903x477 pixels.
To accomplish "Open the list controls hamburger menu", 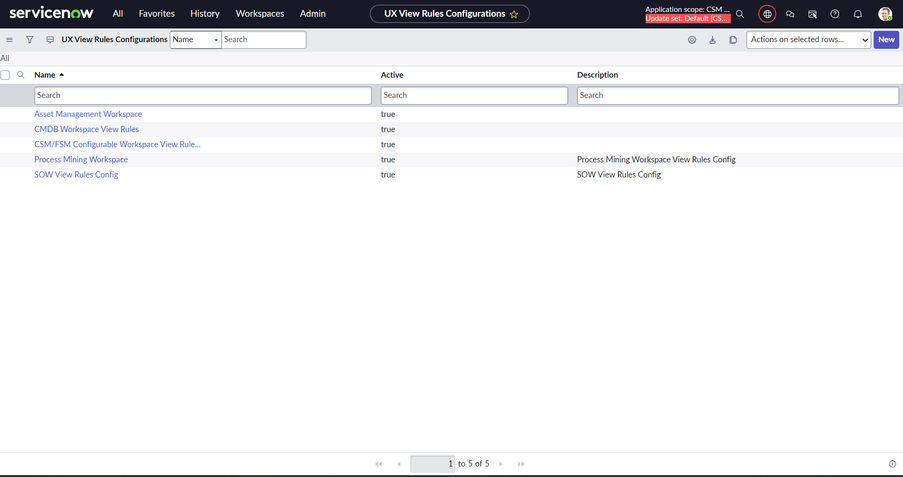I will [9, 40].
